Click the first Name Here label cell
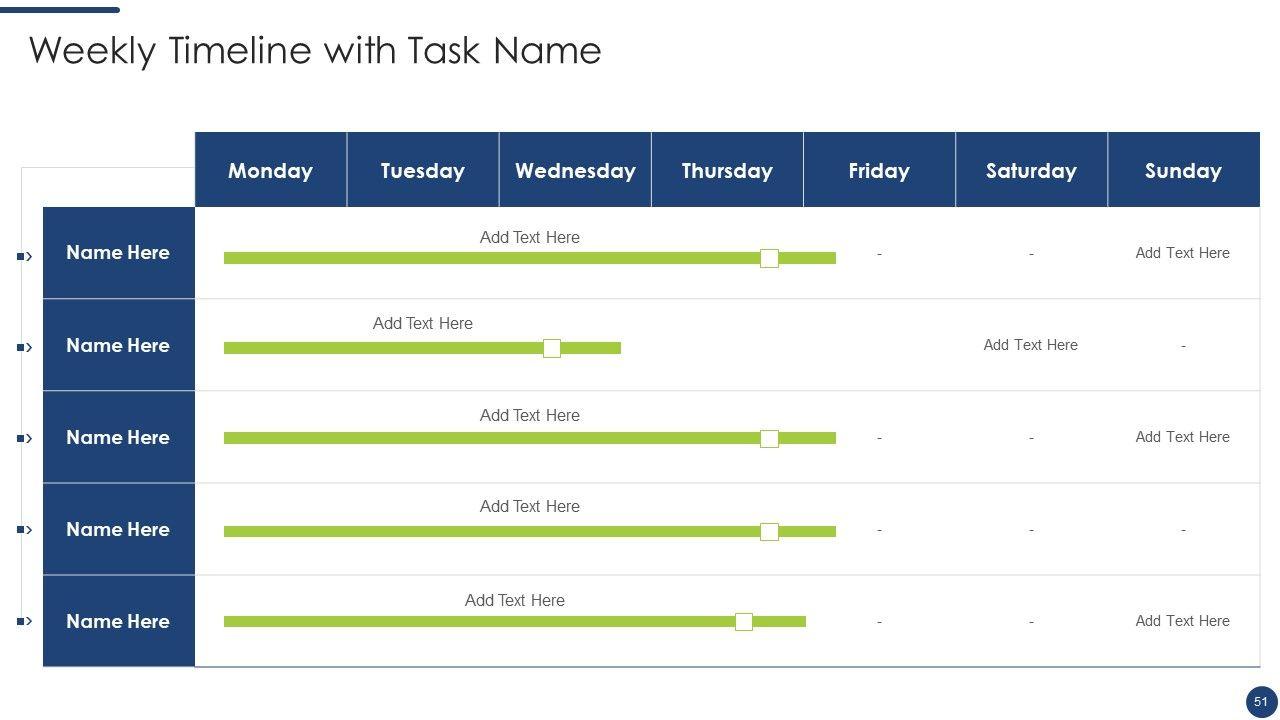The height and width of the screenshot is (720, 1280). 118,253
